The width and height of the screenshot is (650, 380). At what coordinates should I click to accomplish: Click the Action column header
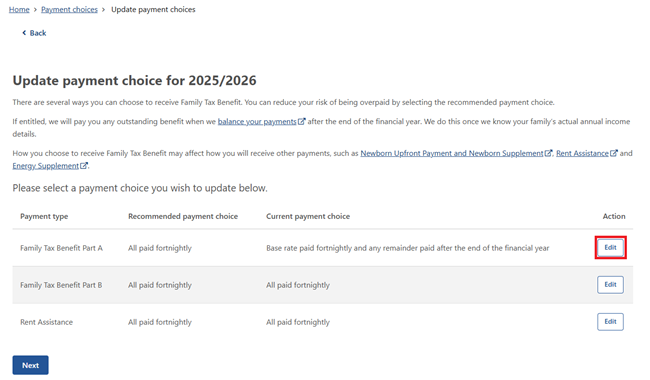(614, 216)
